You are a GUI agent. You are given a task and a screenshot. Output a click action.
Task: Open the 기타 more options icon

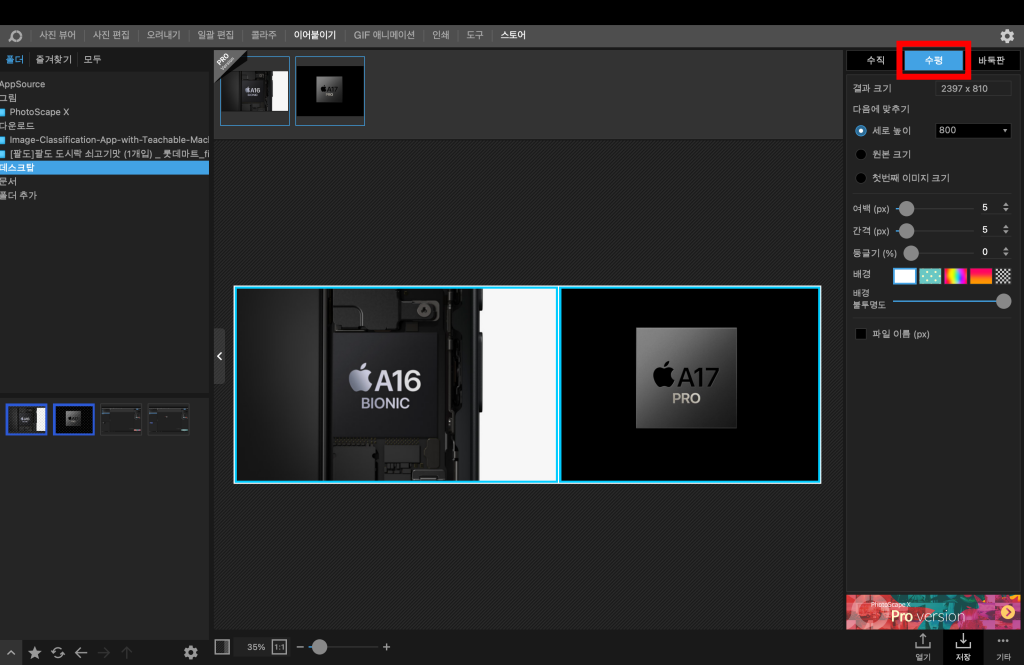click(x=1003, y=646)
